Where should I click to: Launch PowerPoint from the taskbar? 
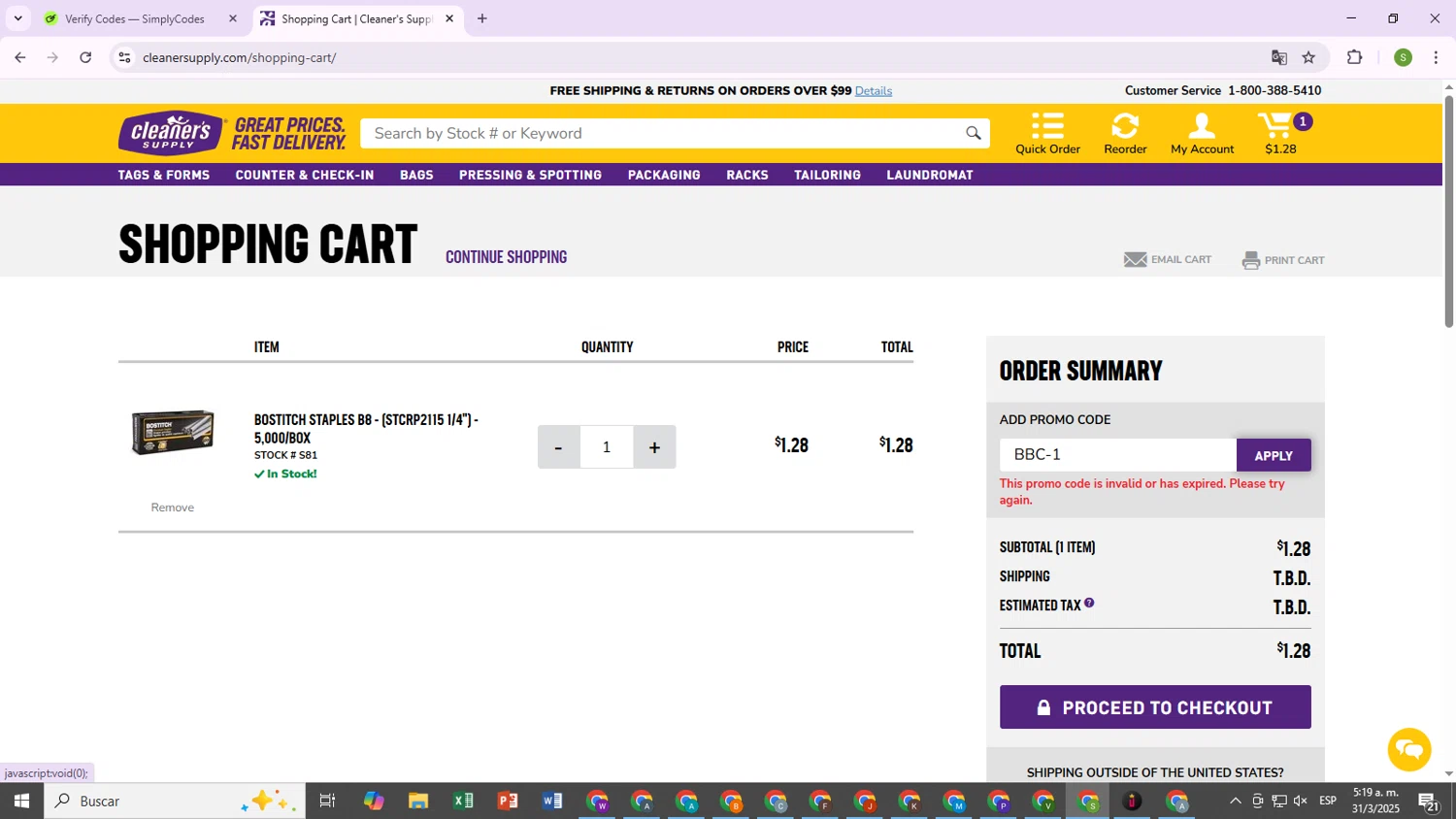[508, 801]
